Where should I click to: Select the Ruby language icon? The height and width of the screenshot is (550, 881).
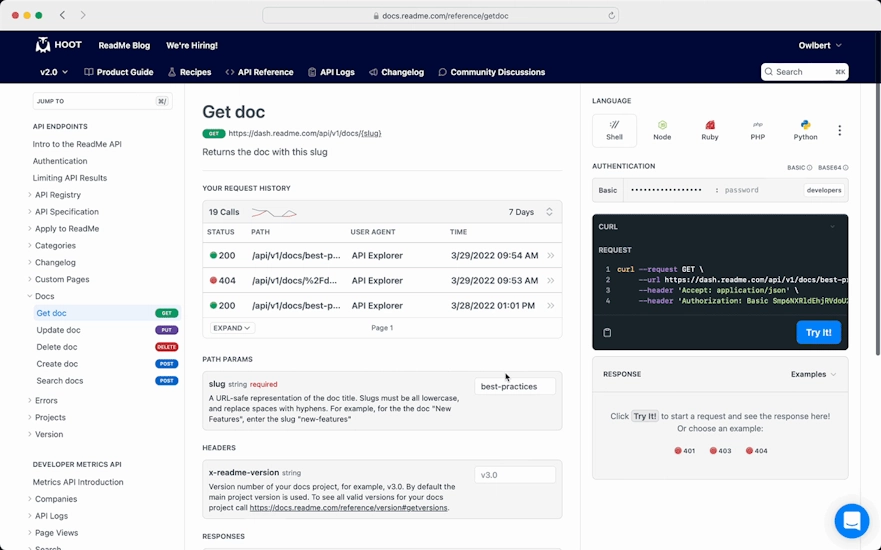tap(710, 130)
